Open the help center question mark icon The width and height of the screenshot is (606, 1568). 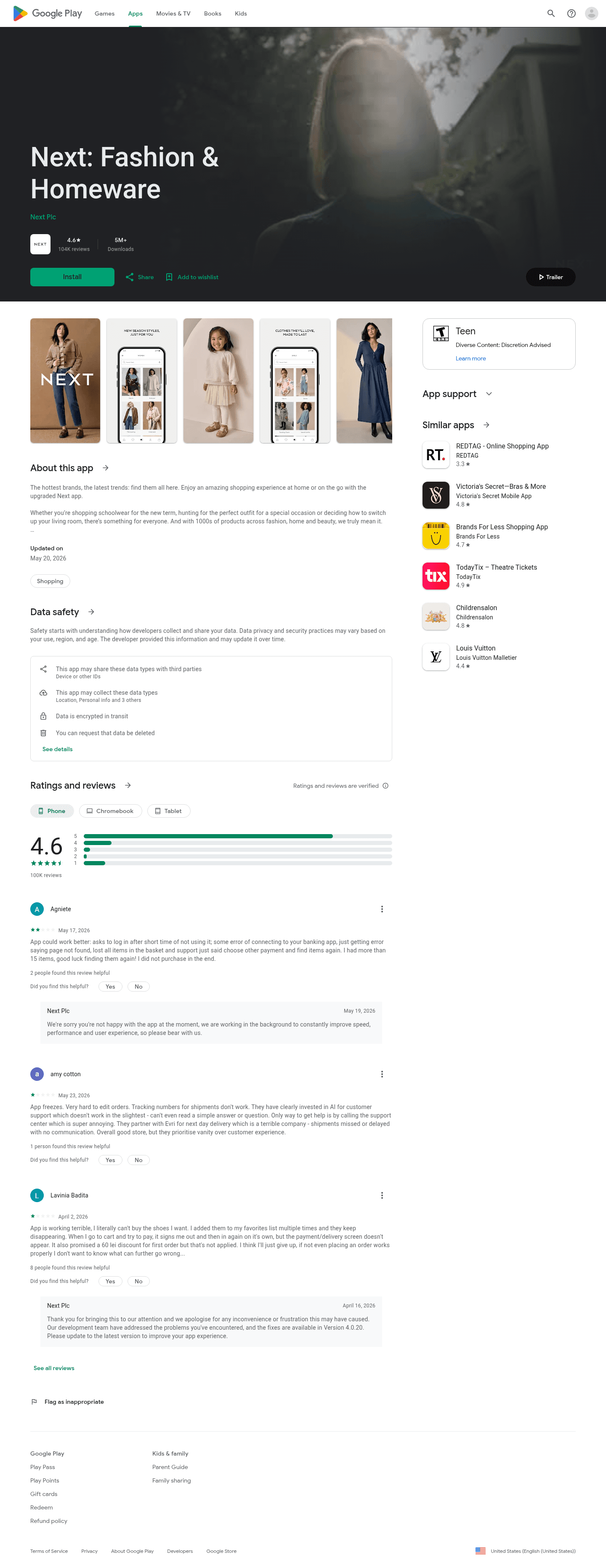[571, 13]
